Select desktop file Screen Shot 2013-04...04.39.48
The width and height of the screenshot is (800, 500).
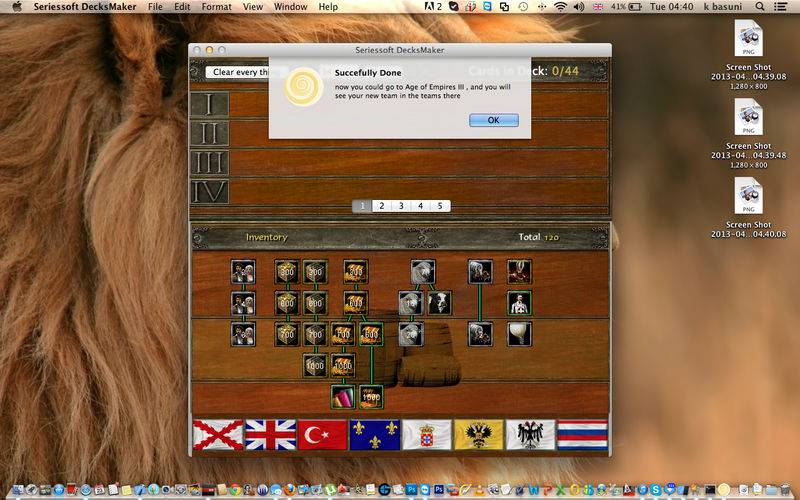pyautogui.click(x=748, y=134)
